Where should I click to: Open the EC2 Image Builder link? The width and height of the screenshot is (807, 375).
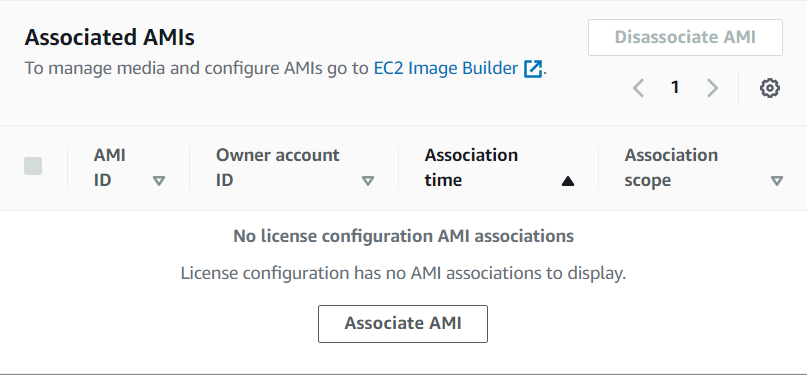click(x=446, y=68)
